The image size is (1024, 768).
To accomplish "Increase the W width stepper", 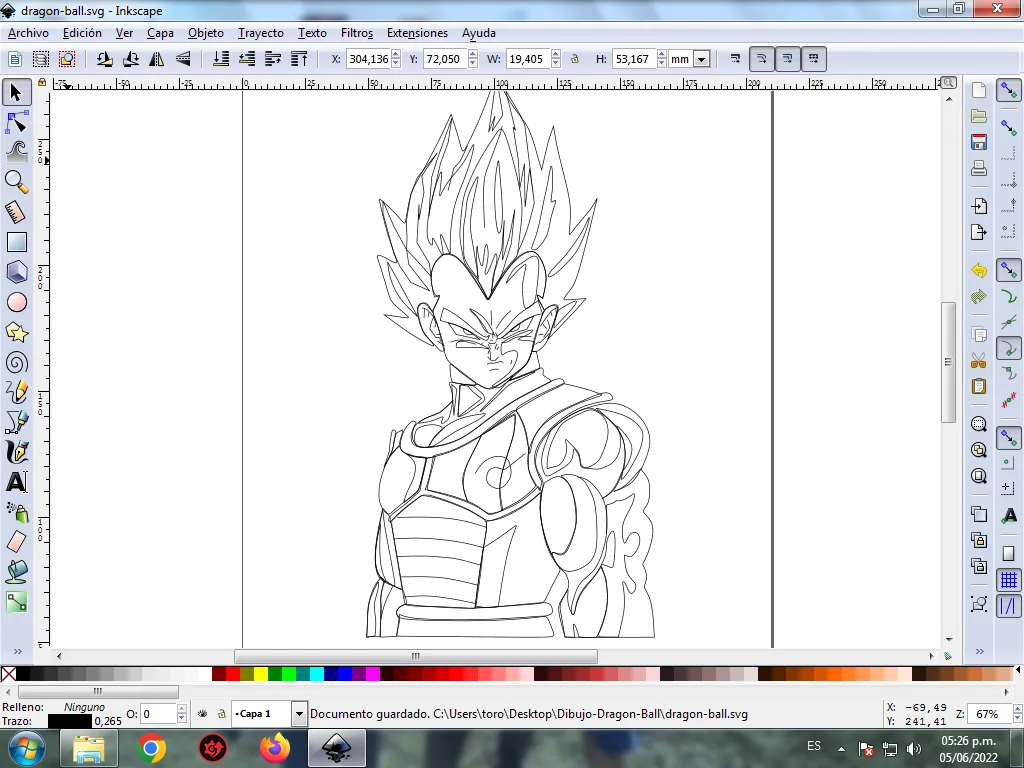I will coord(556,55).
